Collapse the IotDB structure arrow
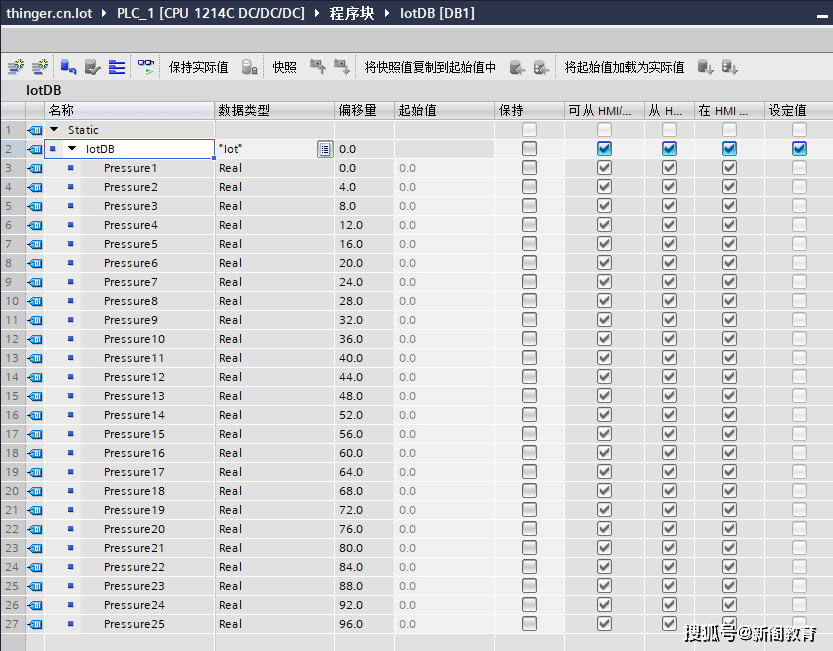833x651 pixels. point(69,148)
